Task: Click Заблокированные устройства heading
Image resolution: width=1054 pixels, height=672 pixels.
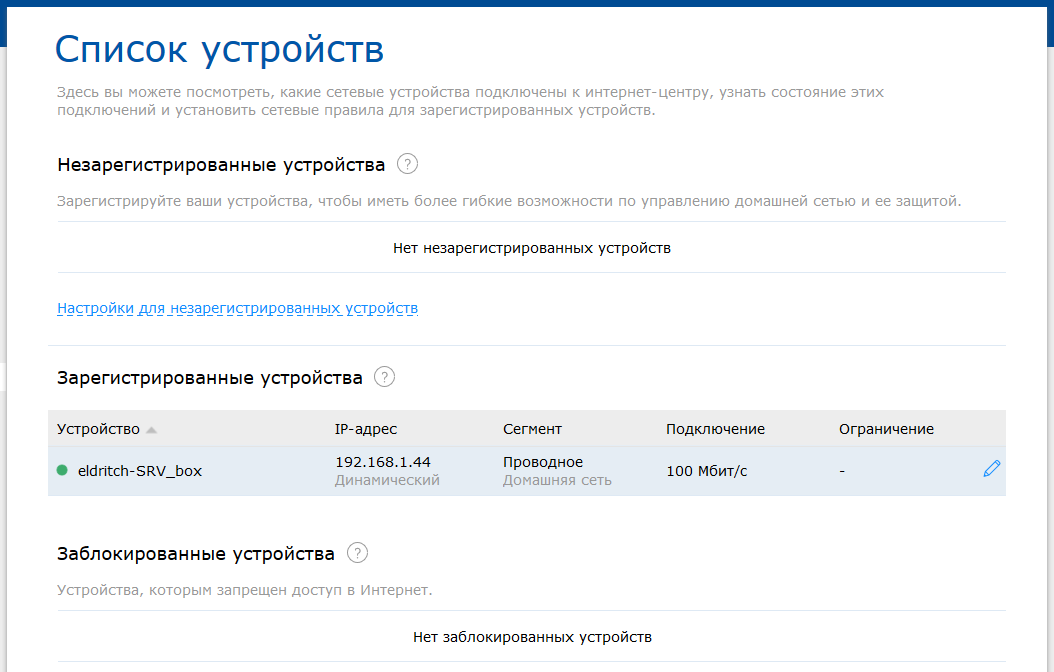Action: [196, 554]
